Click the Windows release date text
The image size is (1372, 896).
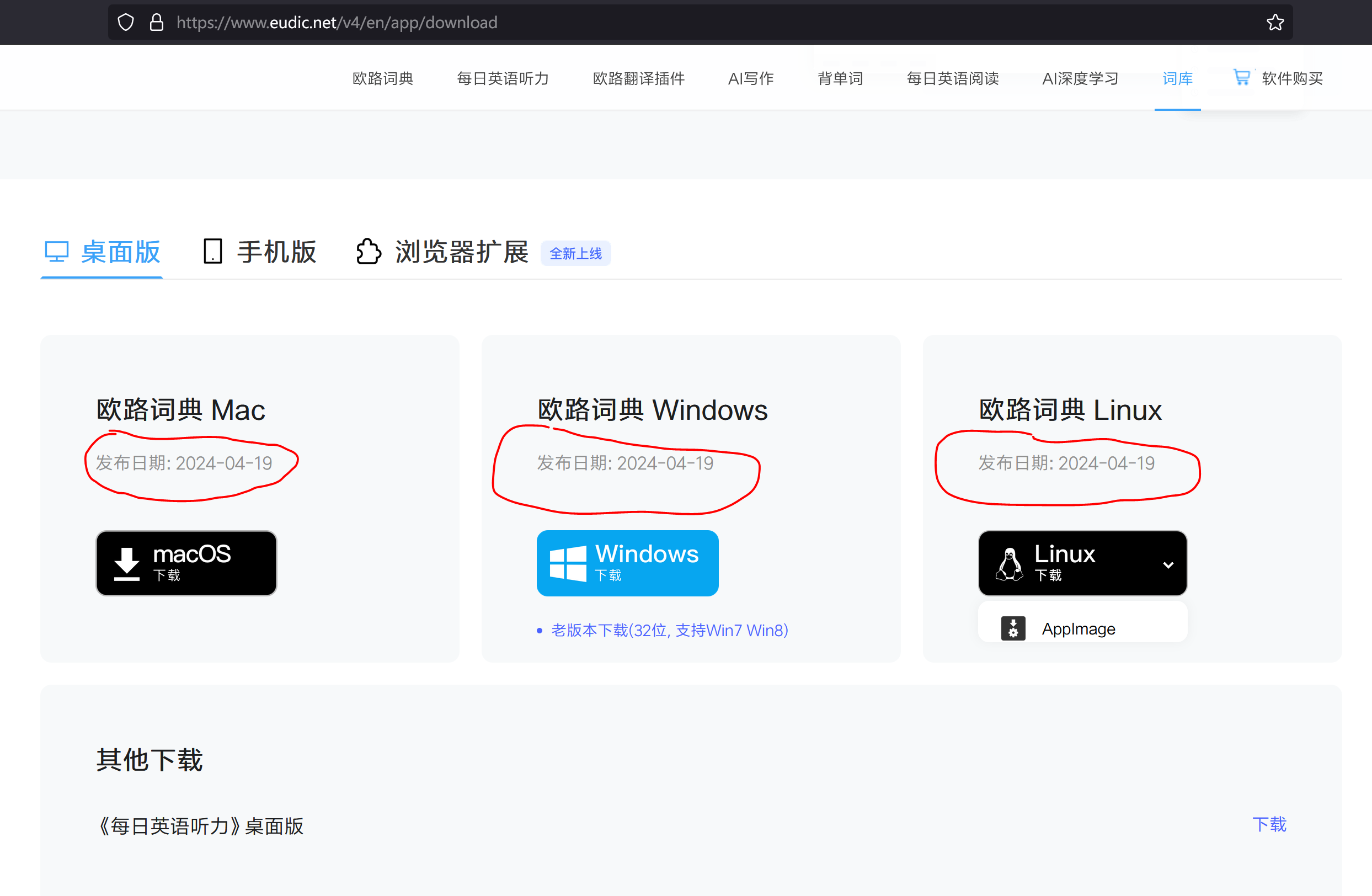tap(626, 463)
